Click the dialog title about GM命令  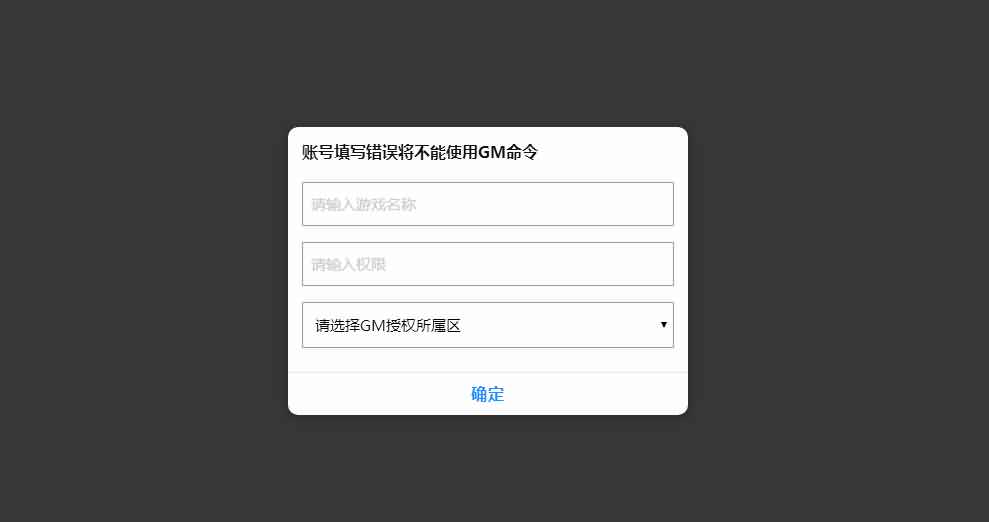(x=419, y=153)
